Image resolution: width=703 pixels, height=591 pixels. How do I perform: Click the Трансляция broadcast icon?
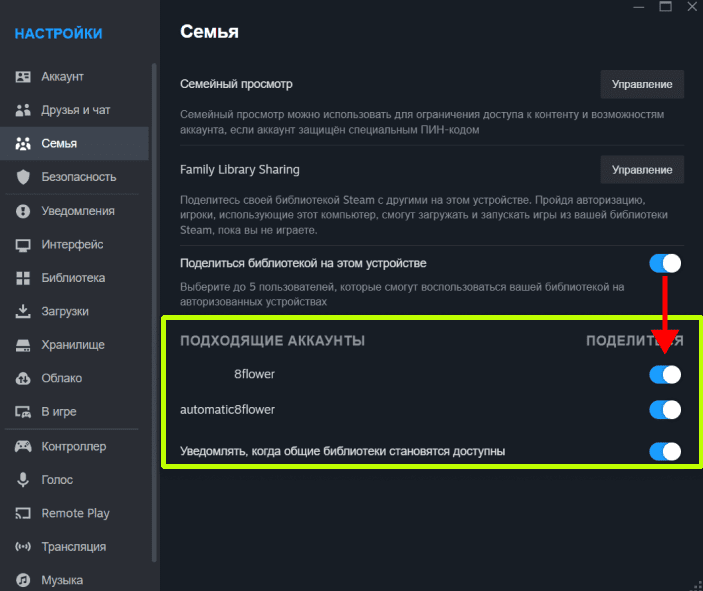pos(23,547)
